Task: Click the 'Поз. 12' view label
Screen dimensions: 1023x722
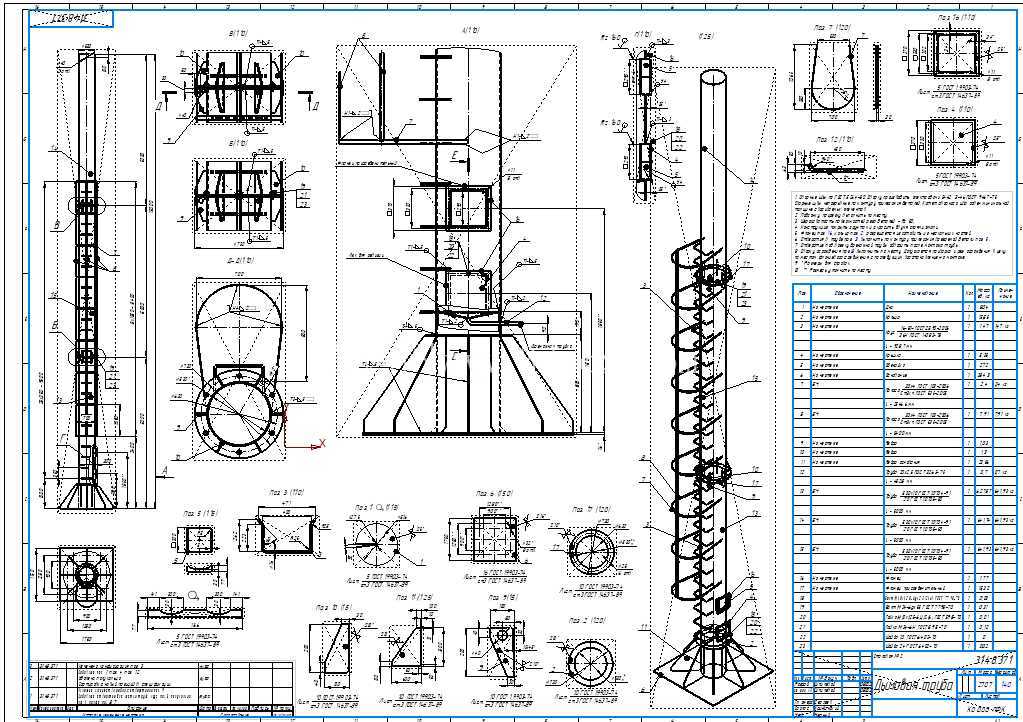Action: (x=836, y=140)
